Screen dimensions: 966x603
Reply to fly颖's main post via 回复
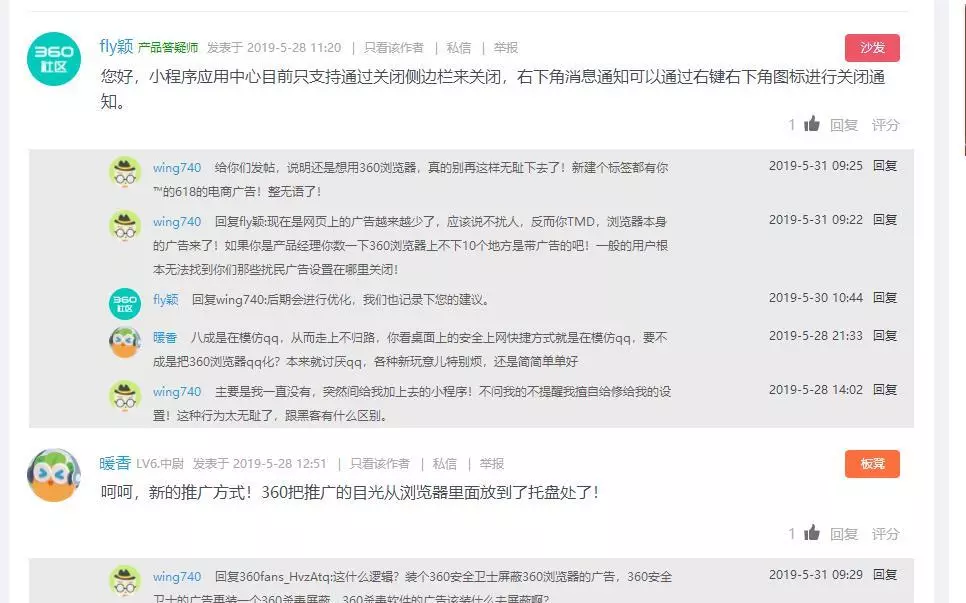coord(844,125)
